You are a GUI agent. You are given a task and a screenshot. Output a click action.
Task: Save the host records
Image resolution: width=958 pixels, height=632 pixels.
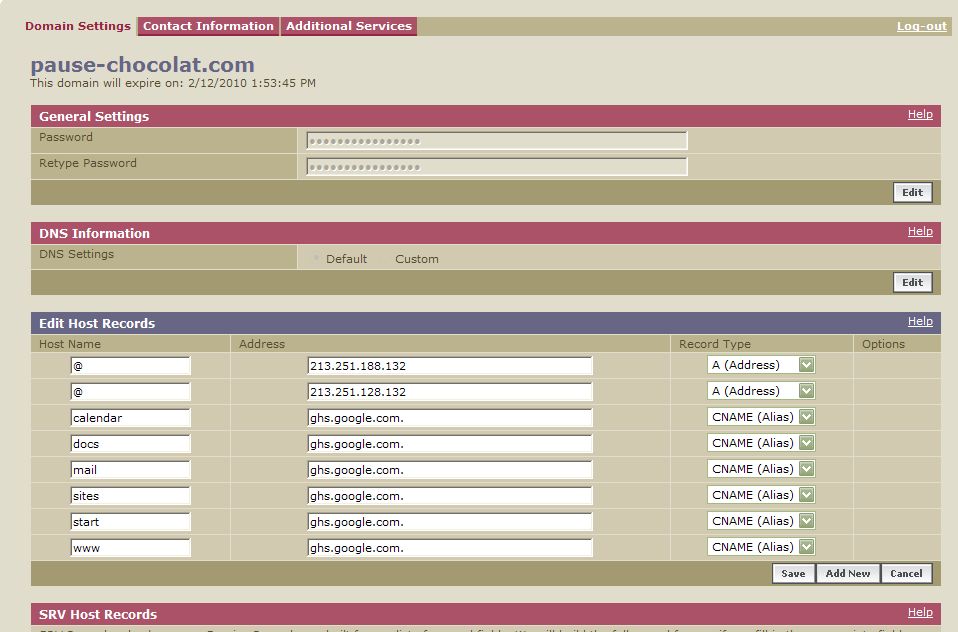(793, 573)
